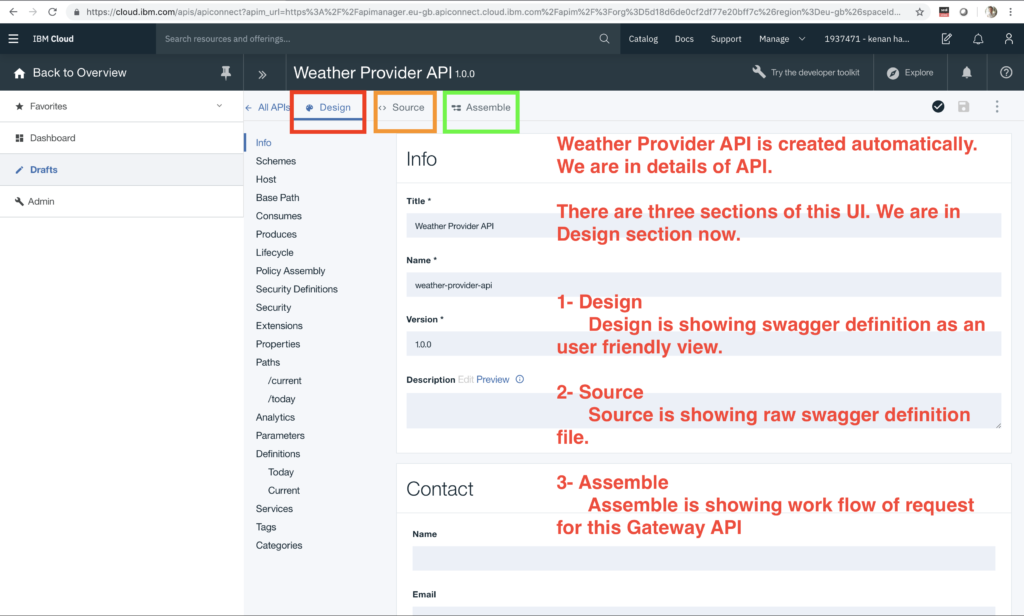Click the red browser extension icon
Image resolution: width=1024 pixels, height=616 pixels.
[944, 12]
